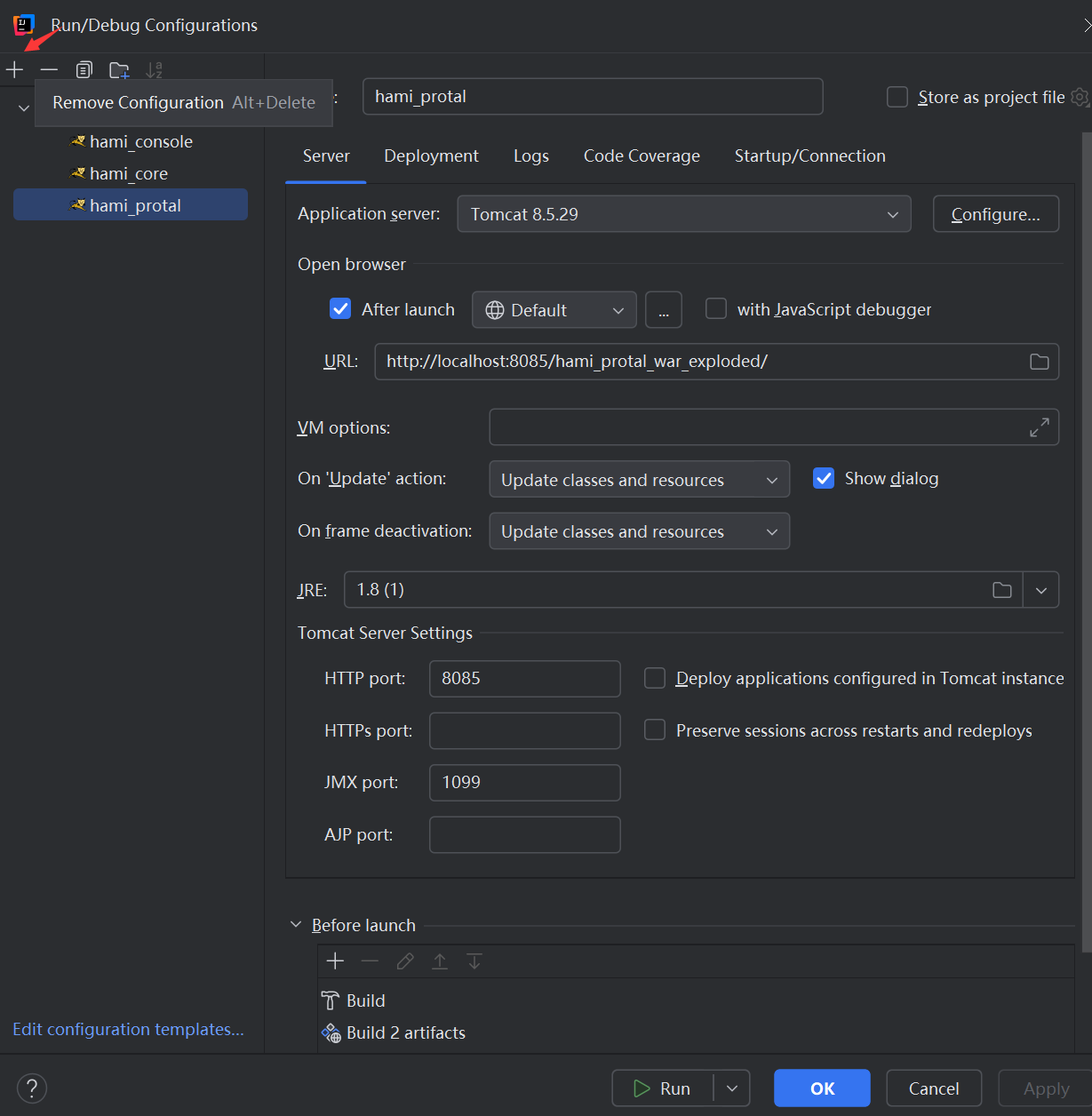Open the On 'Update' action dropdown
This screenshot has width=1092, height=1116.
tap(640, 480)
